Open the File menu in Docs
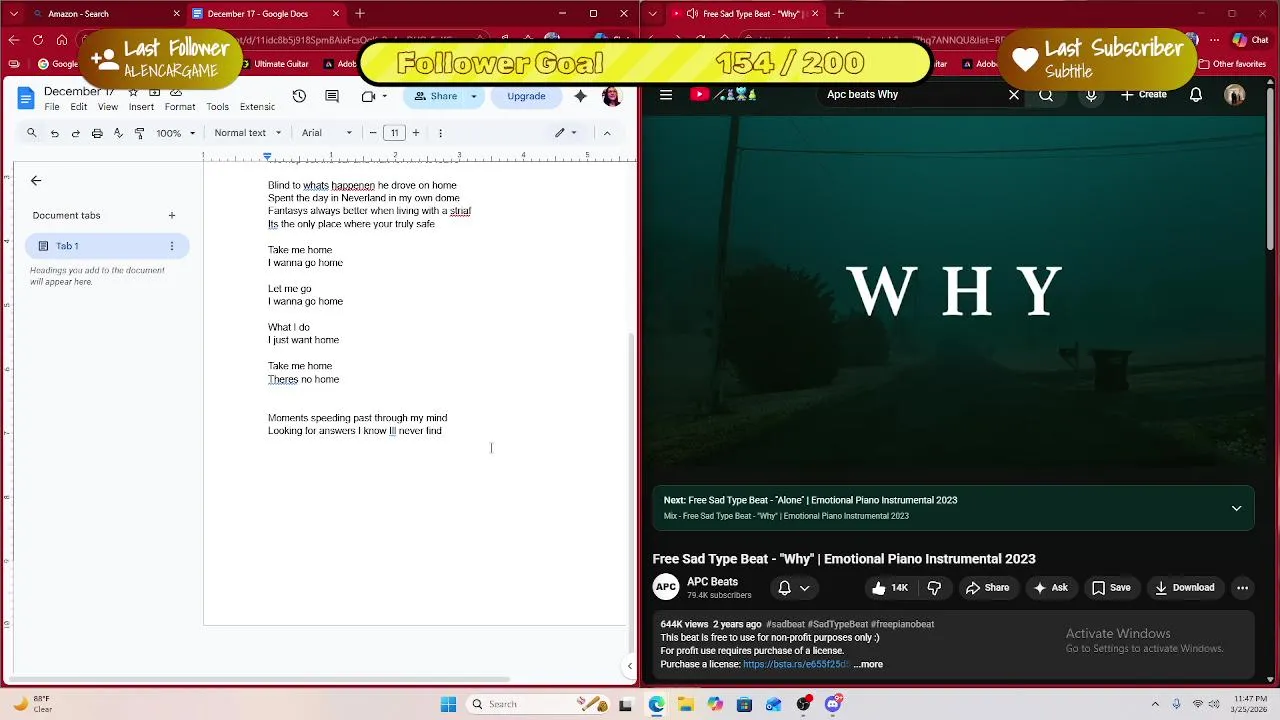1280x720 pixels. (x=52, y=107)
